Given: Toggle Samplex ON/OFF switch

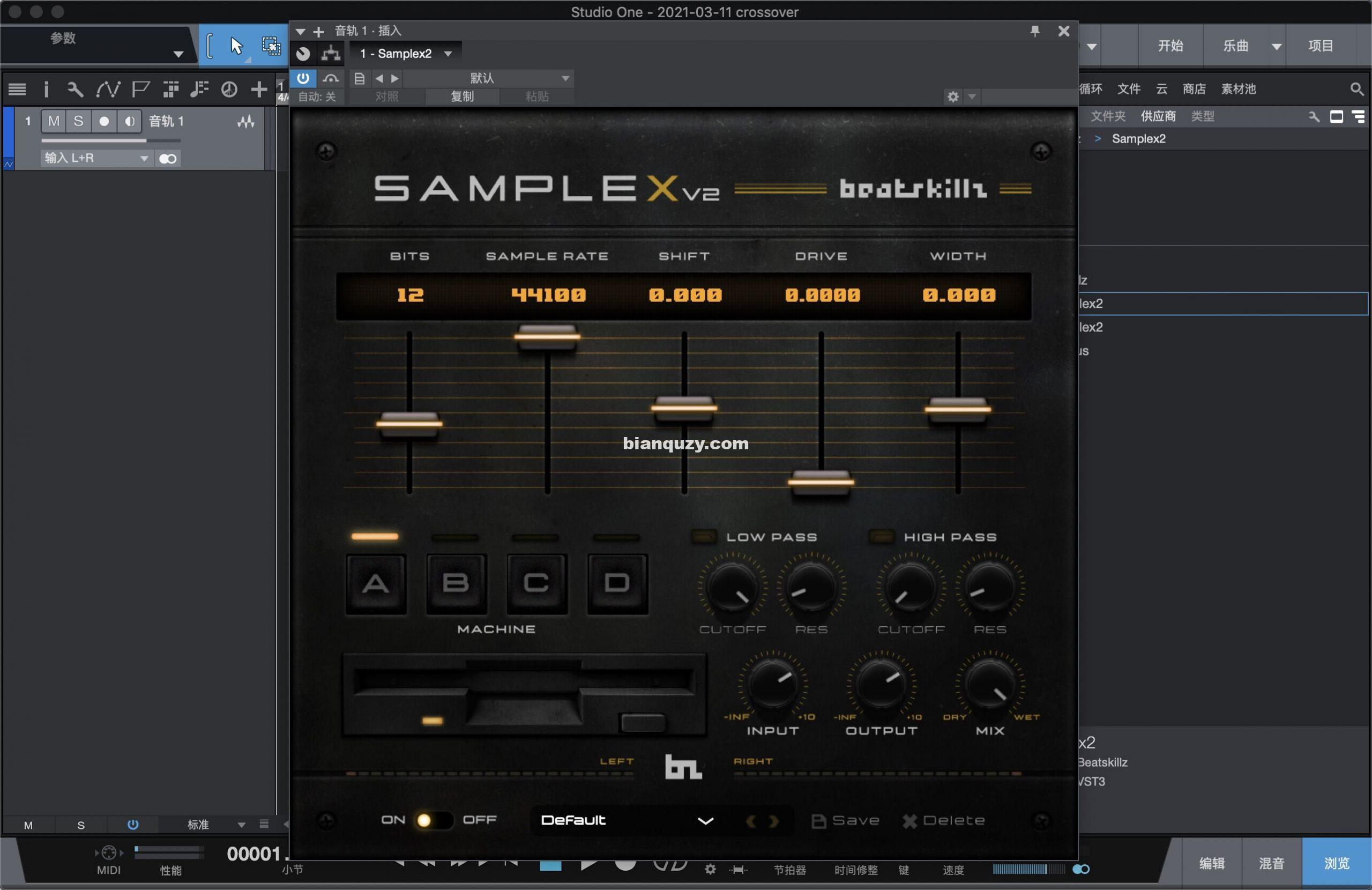Looking at the screenshot, I should tap(434, 820).
